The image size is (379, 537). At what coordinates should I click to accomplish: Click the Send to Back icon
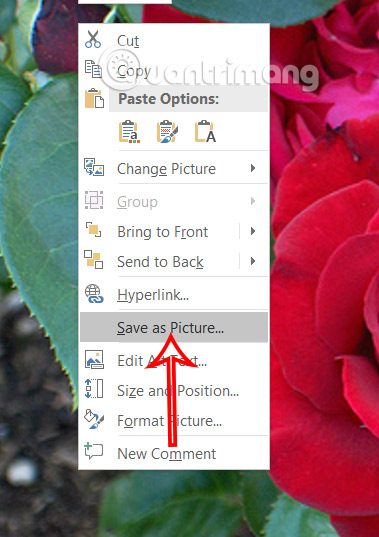coord(93,260)
